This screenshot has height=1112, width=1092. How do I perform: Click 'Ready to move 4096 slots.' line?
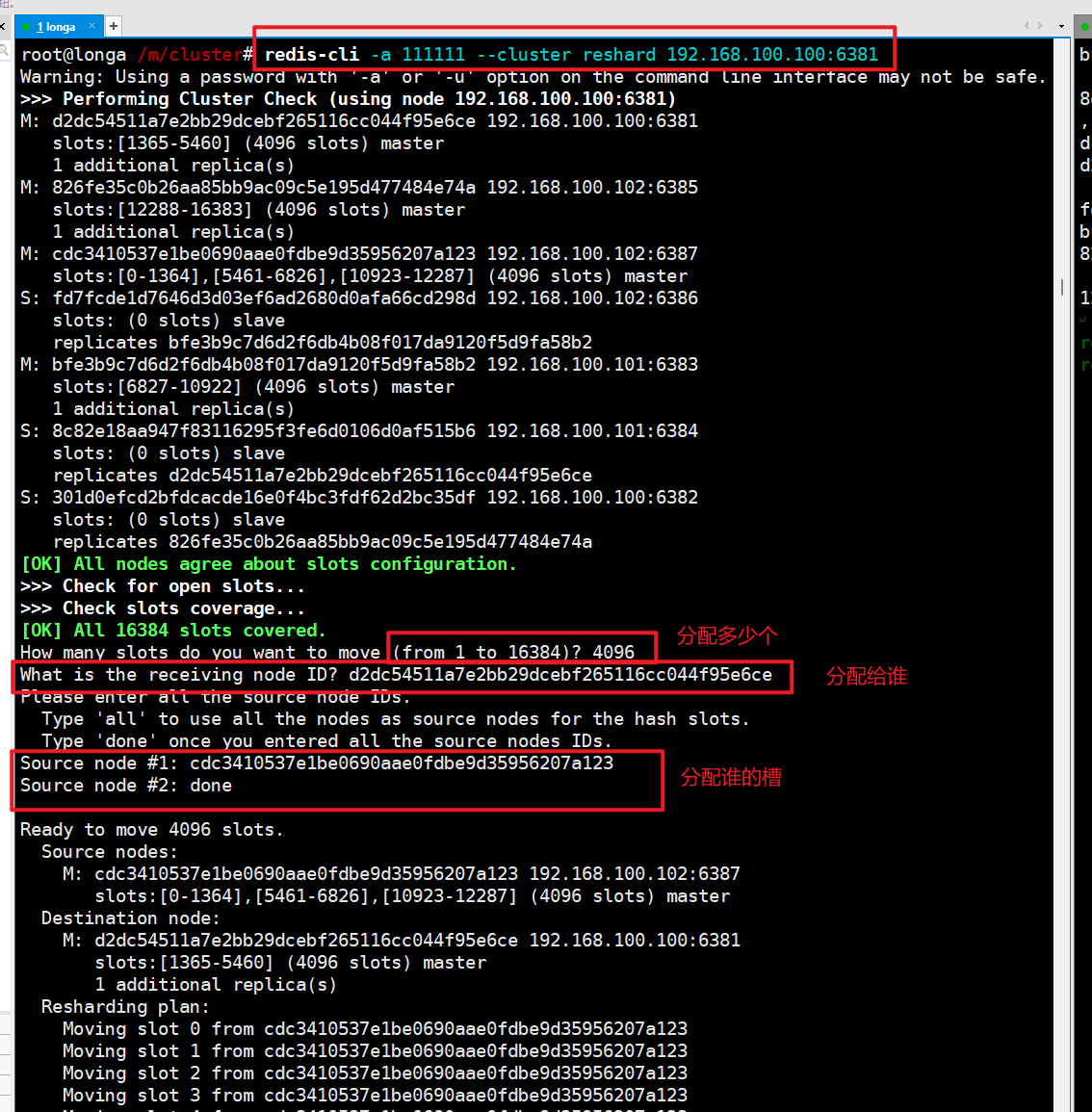coord(152,829)
